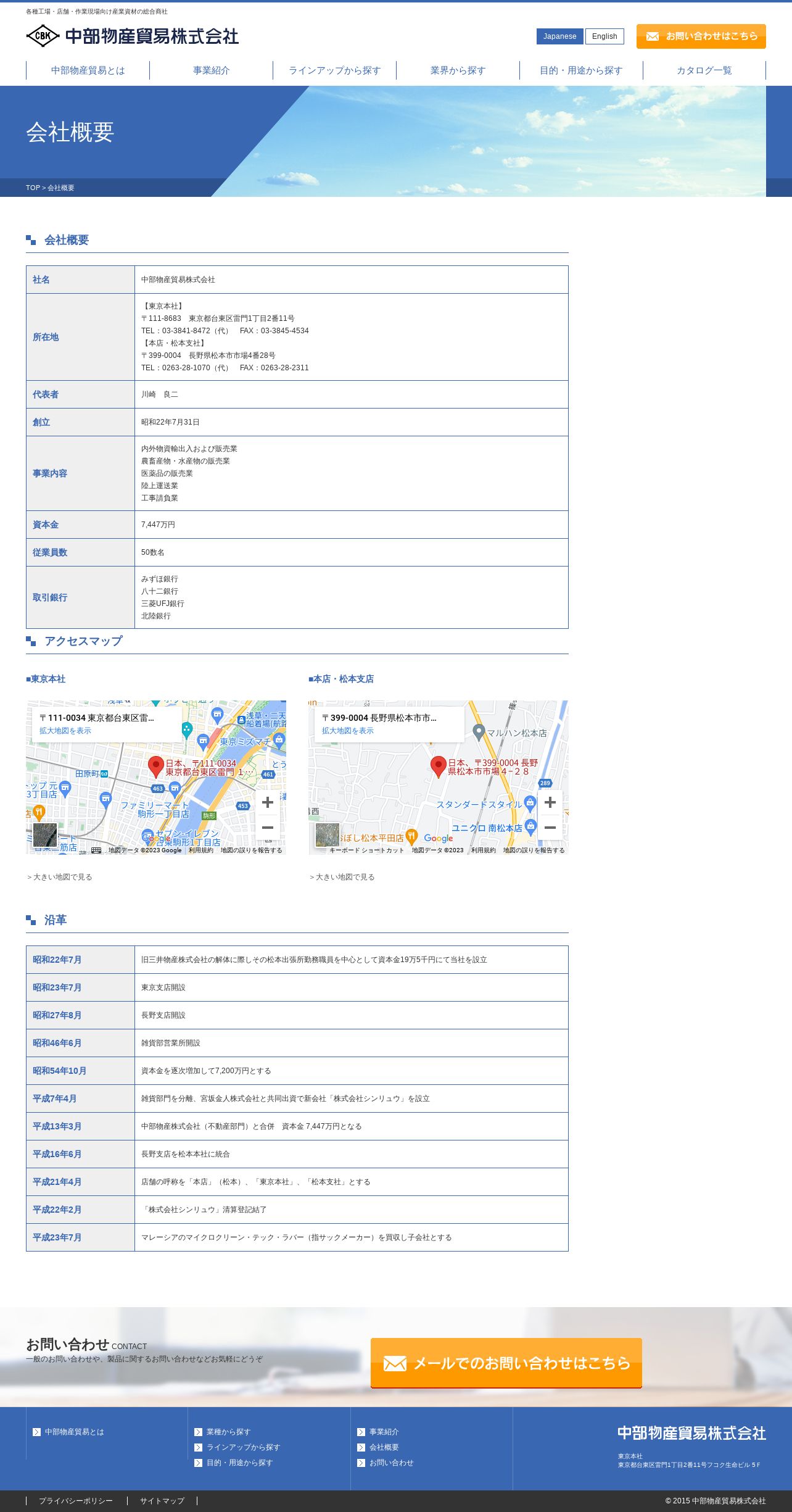Open footer link ラインアップから探す

(x=243, y=1447)
